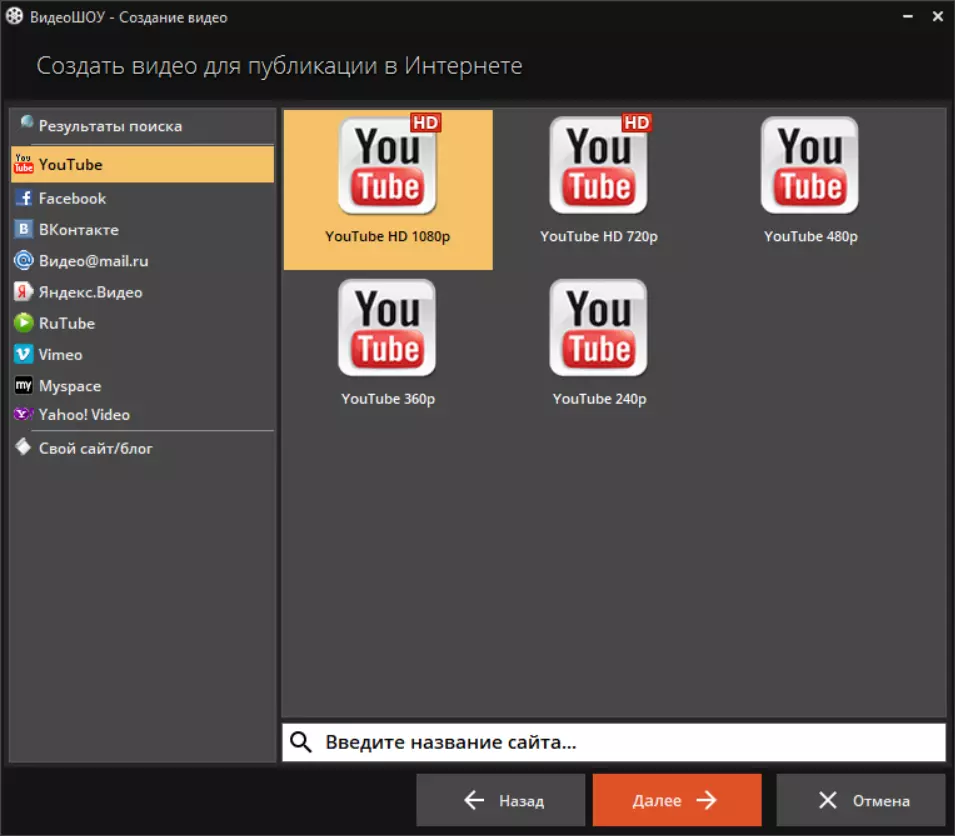
Task: Cancel with the Отмена button
Action: coord(861,800)
